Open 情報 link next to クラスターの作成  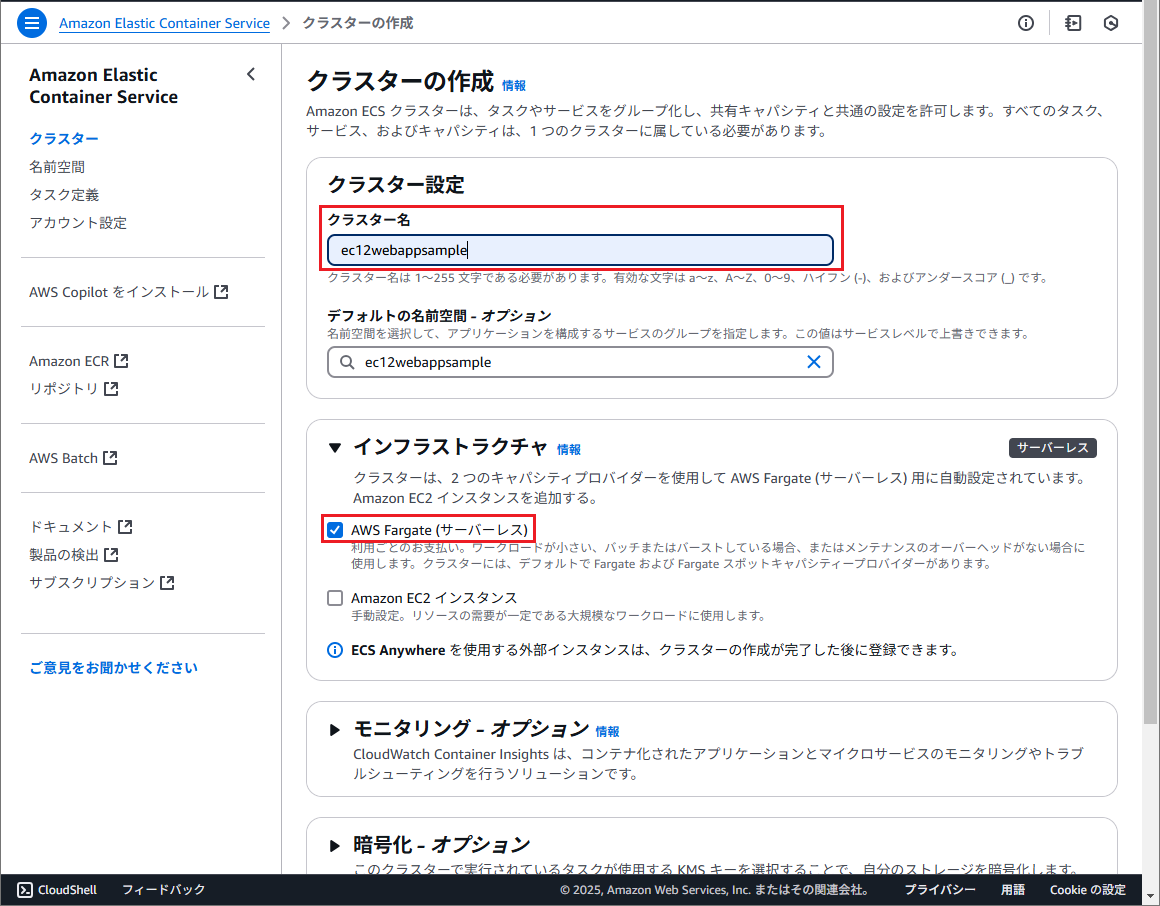click(513, 86)
